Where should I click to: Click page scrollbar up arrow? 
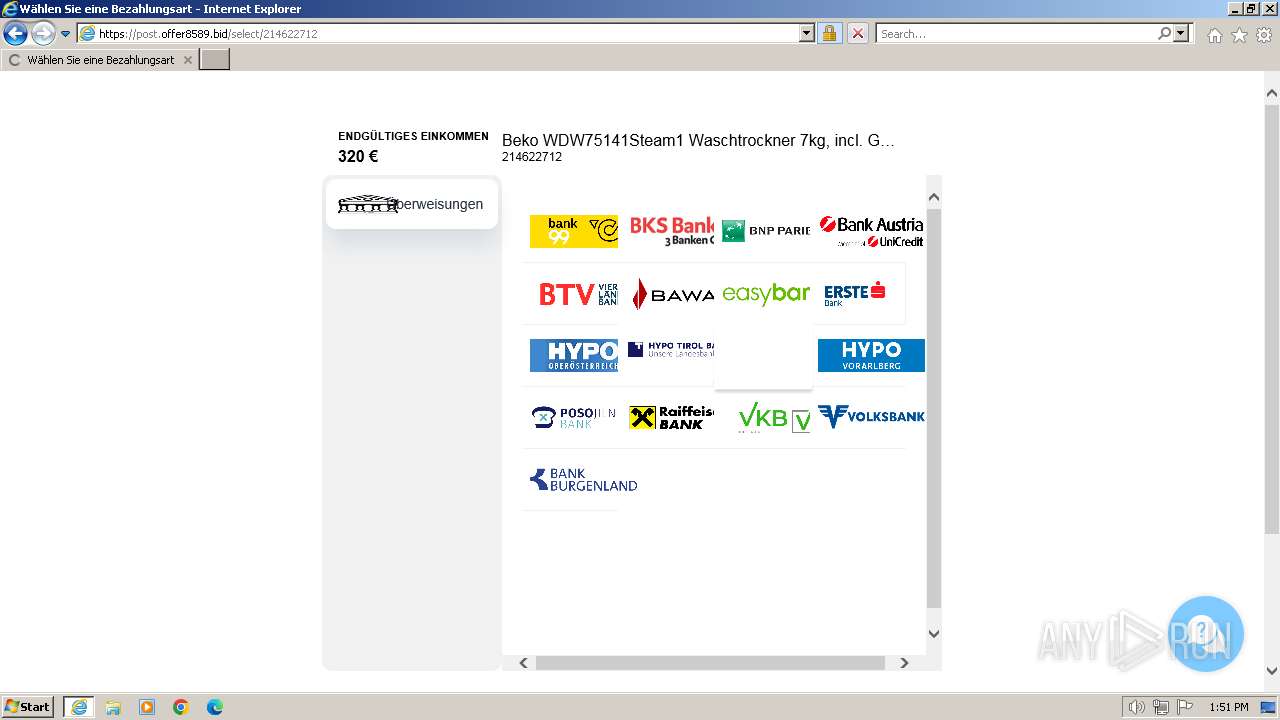tap(1272, 93)
